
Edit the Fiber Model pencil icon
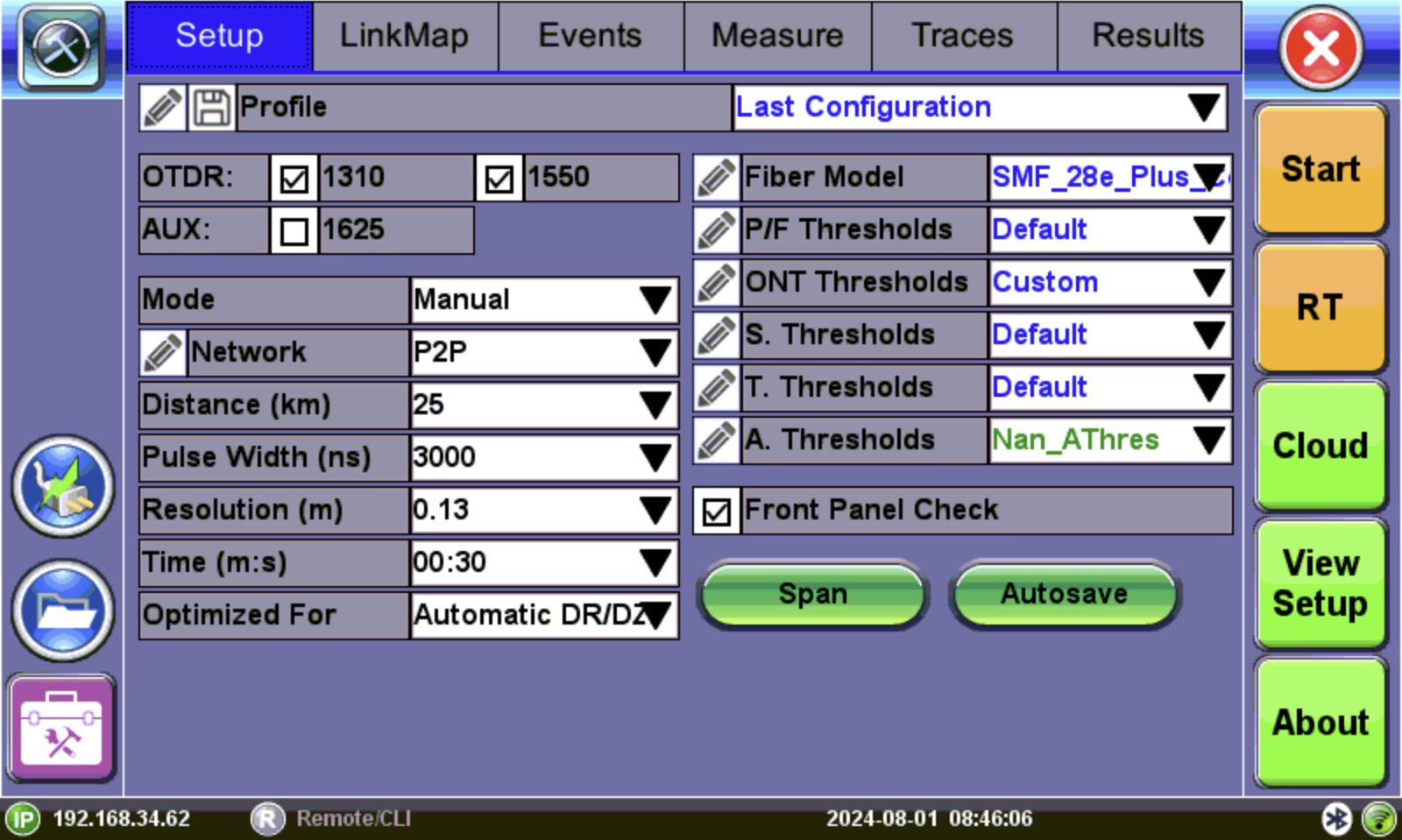717,178
